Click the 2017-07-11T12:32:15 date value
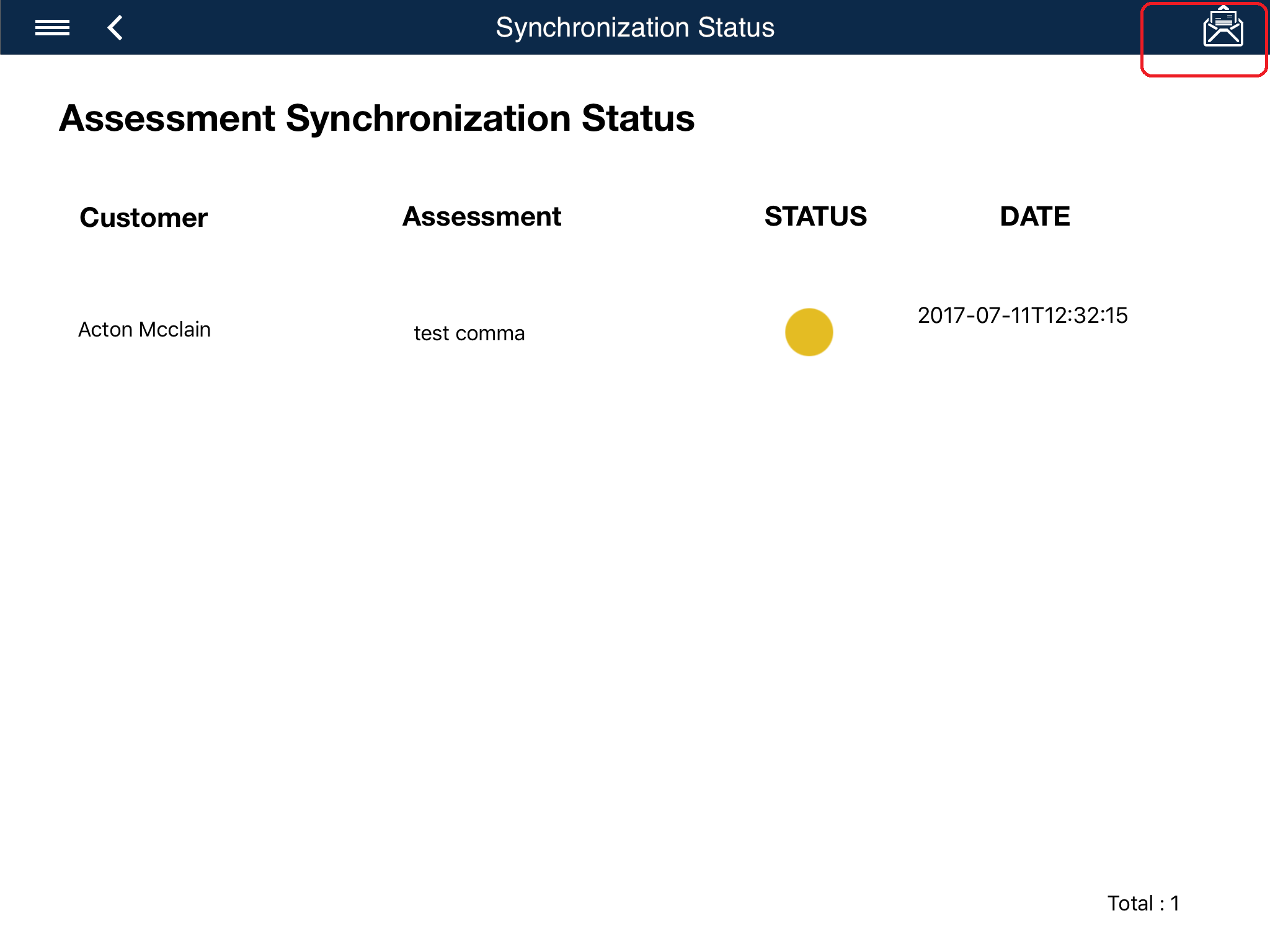This screenshot has width=1270, height=952. (1023, 315)
